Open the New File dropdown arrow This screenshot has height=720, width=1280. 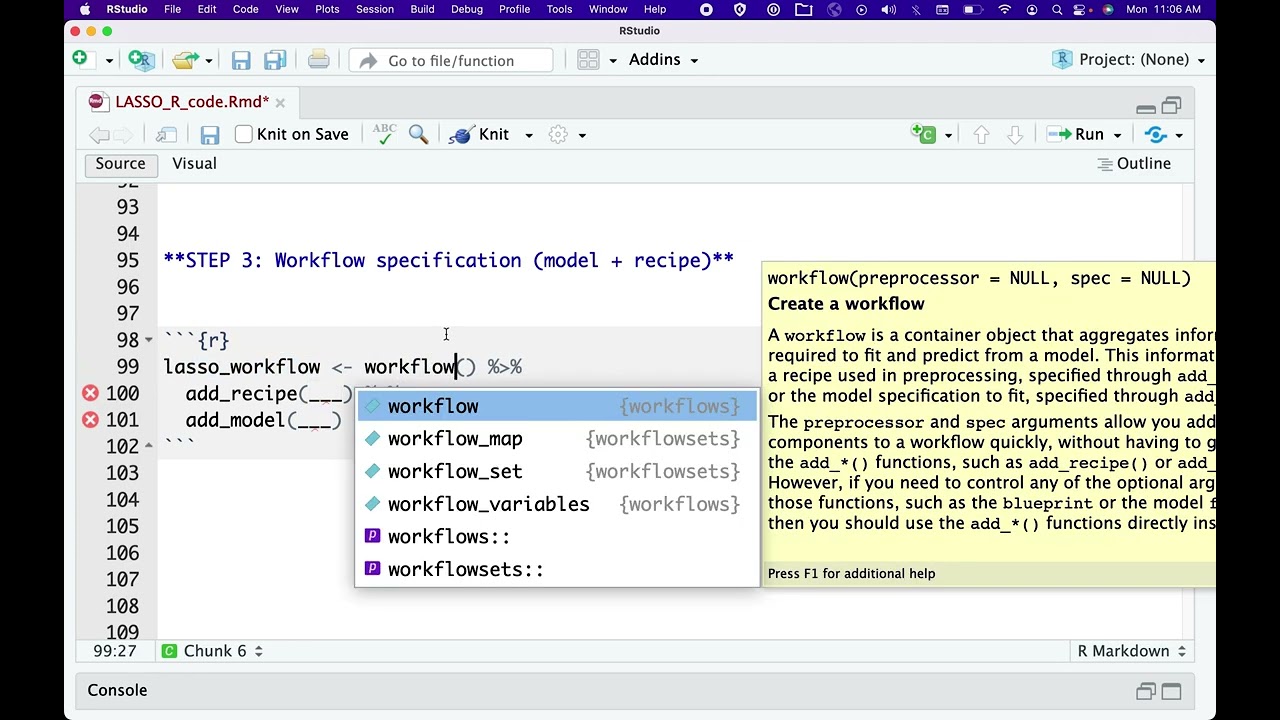109,61
